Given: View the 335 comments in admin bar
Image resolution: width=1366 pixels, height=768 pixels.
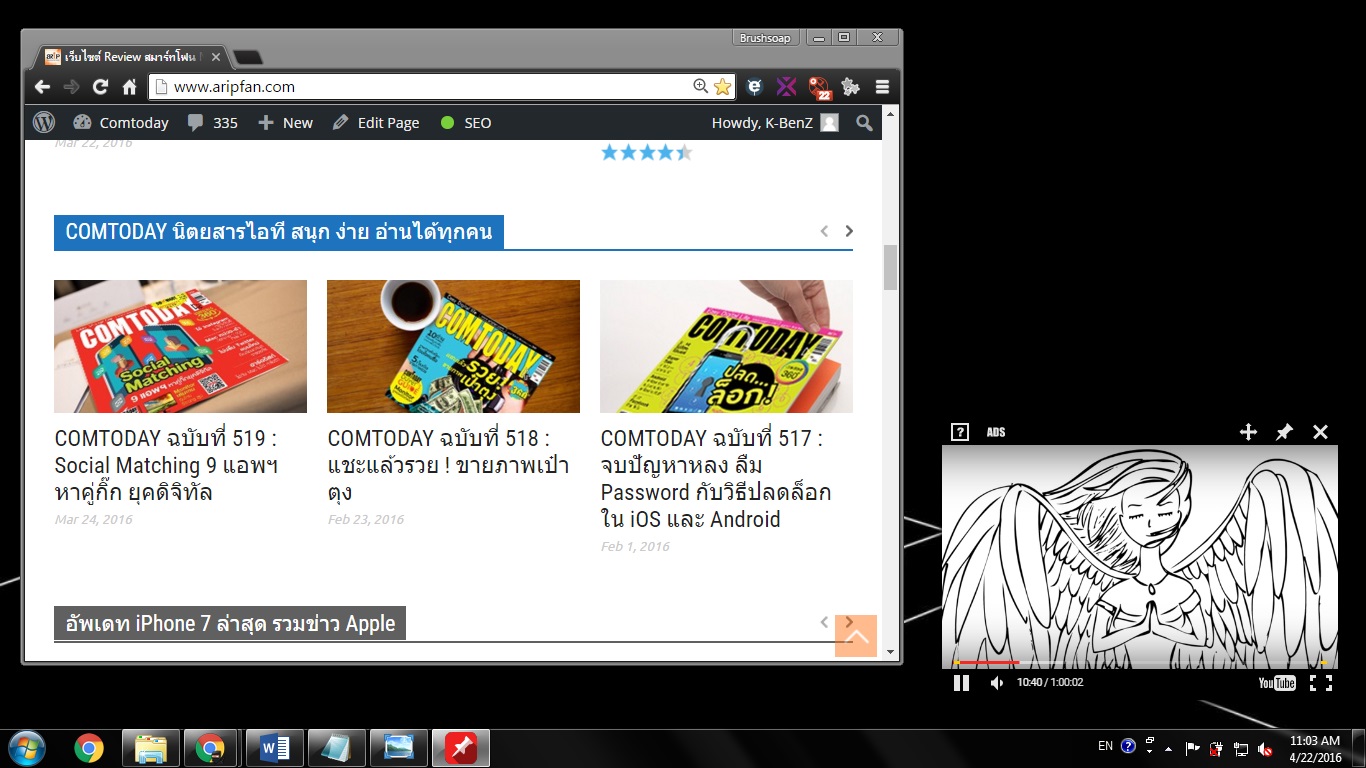Looking at the screenshot, I should point(212,123).
